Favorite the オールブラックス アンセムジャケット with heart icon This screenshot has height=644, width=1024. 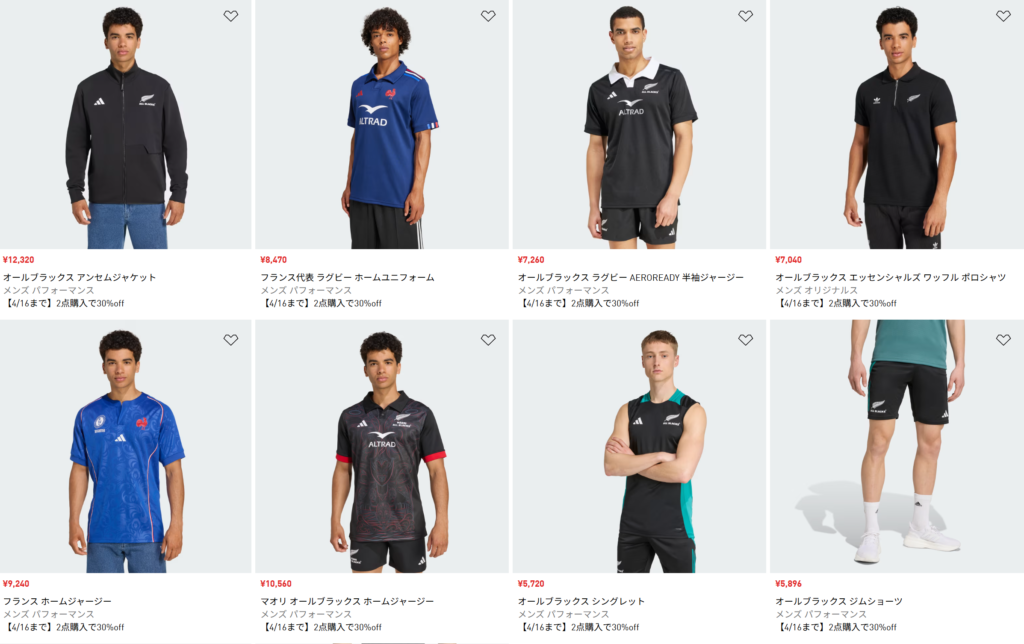(x=231, y=16)
